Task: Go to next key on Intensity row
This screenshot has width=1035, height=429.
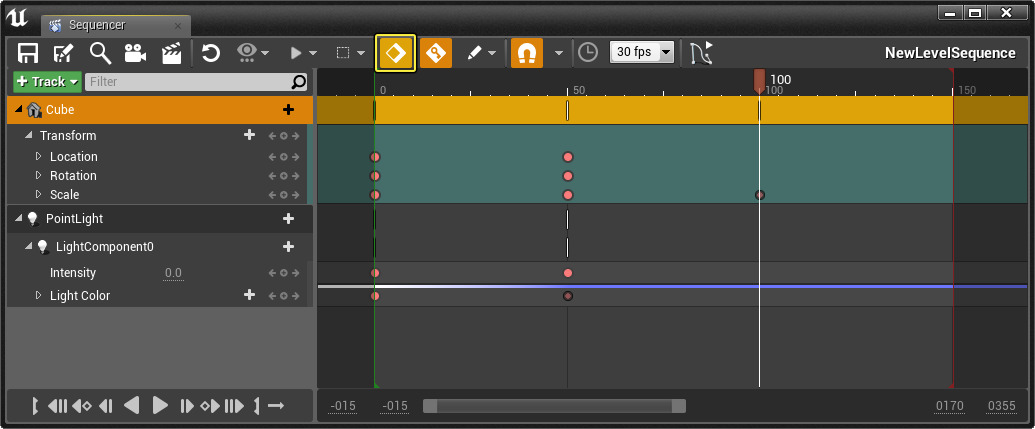Action: [x=295, y=273]
